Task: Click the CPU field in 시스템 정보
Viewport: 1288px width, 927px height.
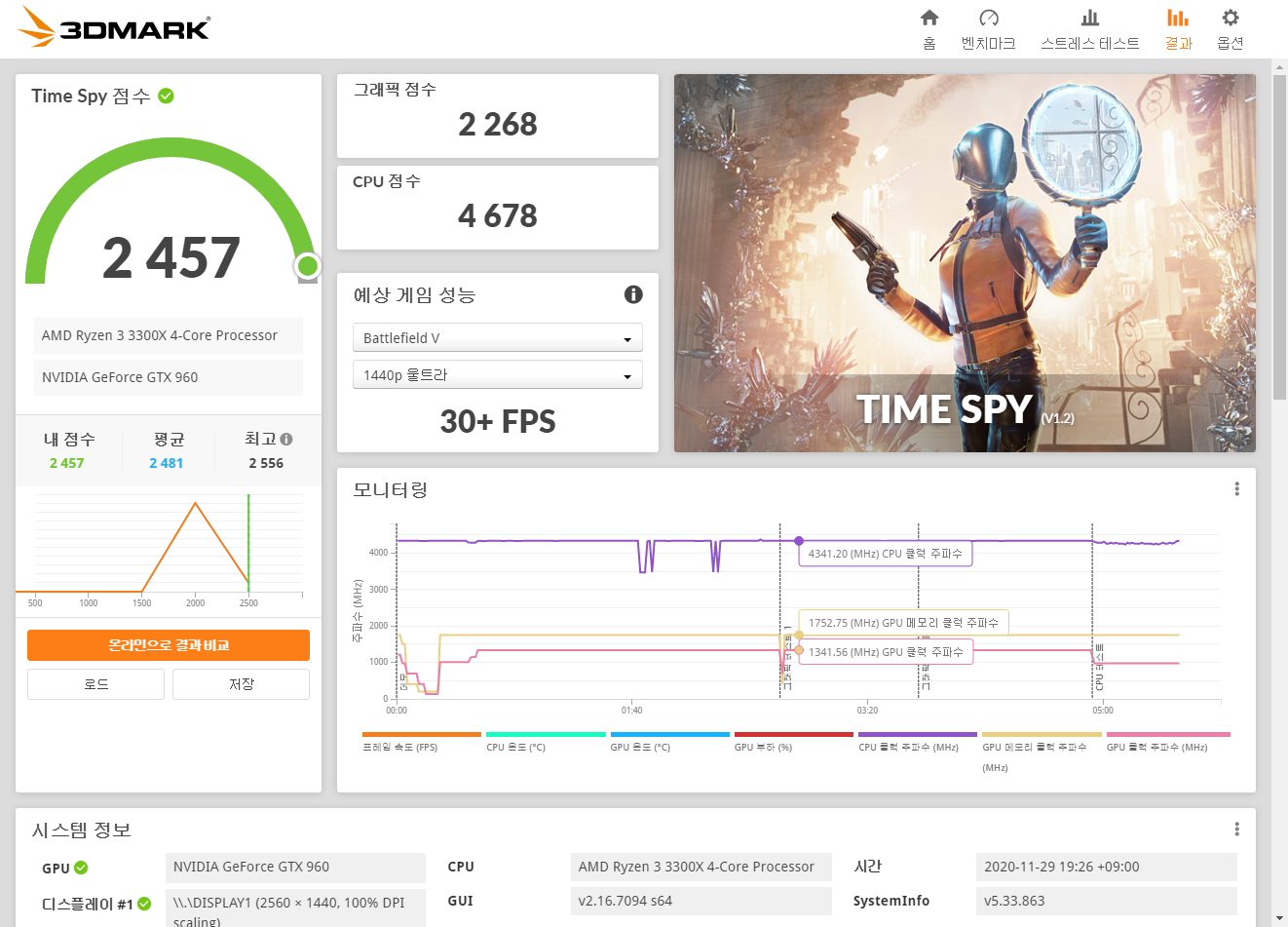Action: [x=701, y=867]
